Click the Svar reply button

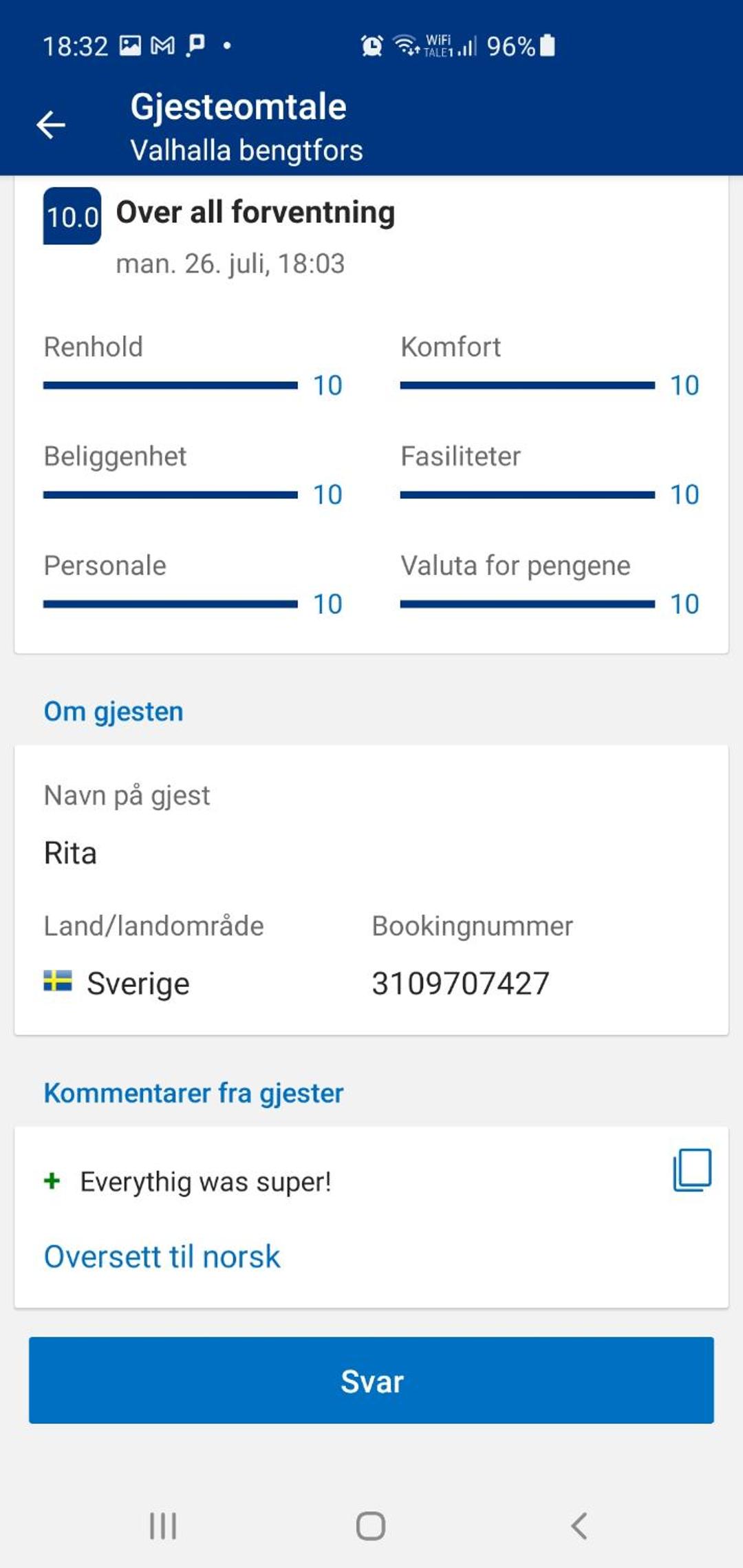371,1380
